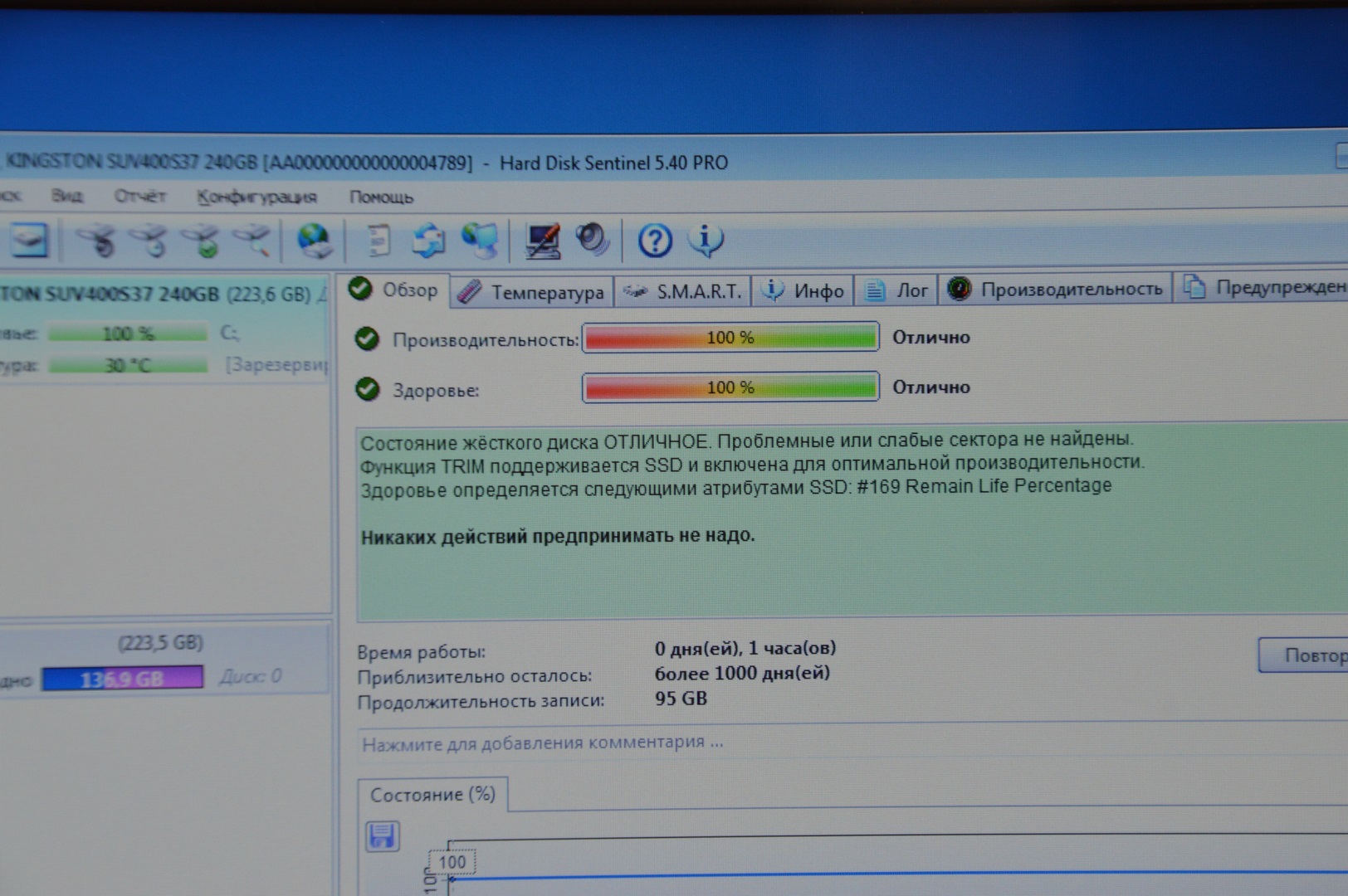Open the Конфигурация menu
This screenshot has width=1348, height=896.
(256, 197)
